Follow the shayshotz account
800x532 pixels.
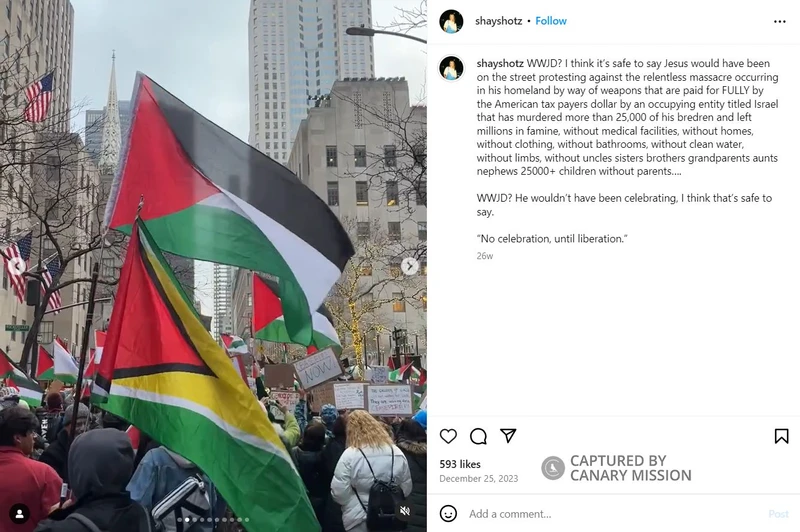(551, 21)
